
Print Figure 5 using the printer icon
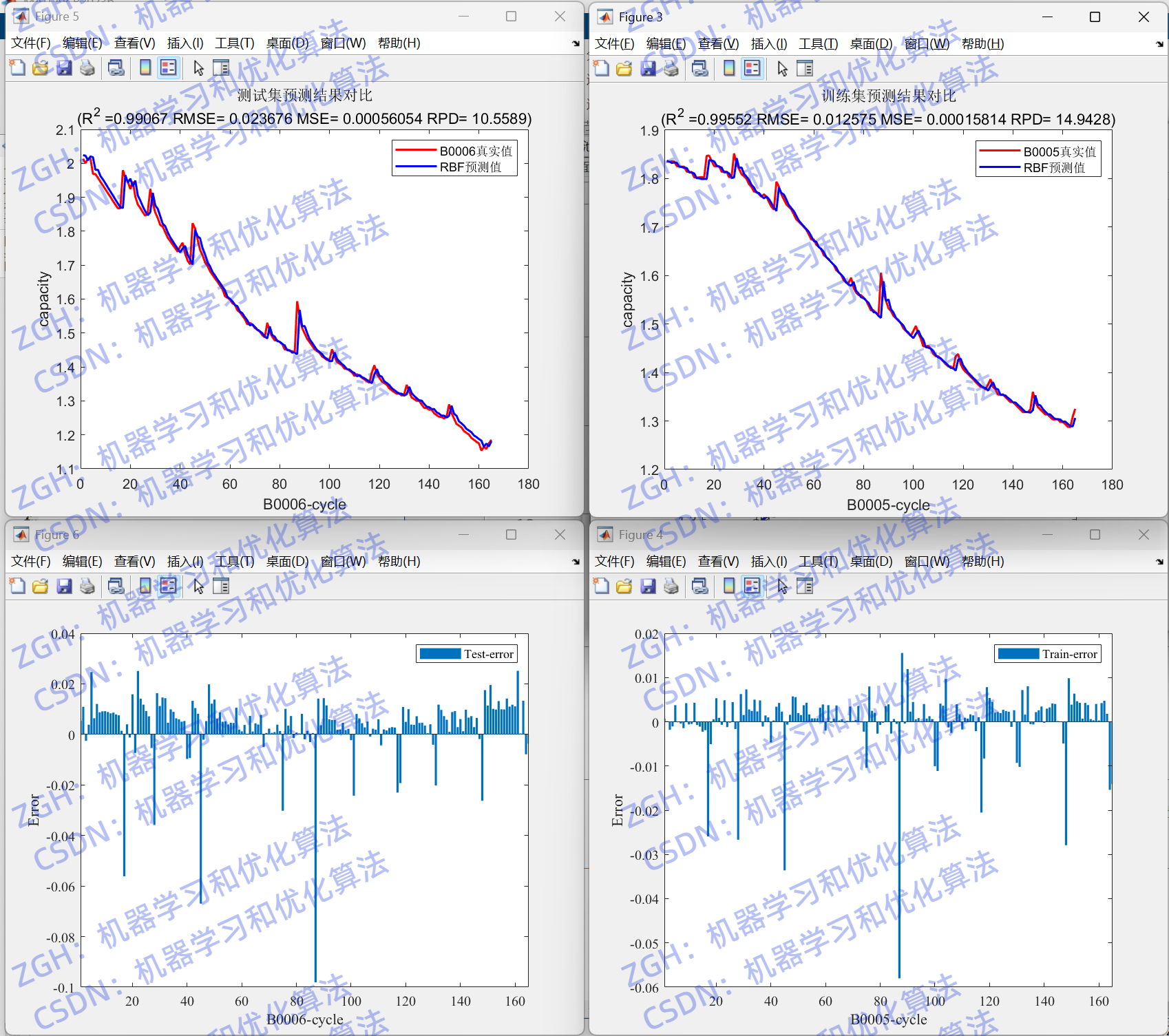pyautogui.click(x=87, y=67)
